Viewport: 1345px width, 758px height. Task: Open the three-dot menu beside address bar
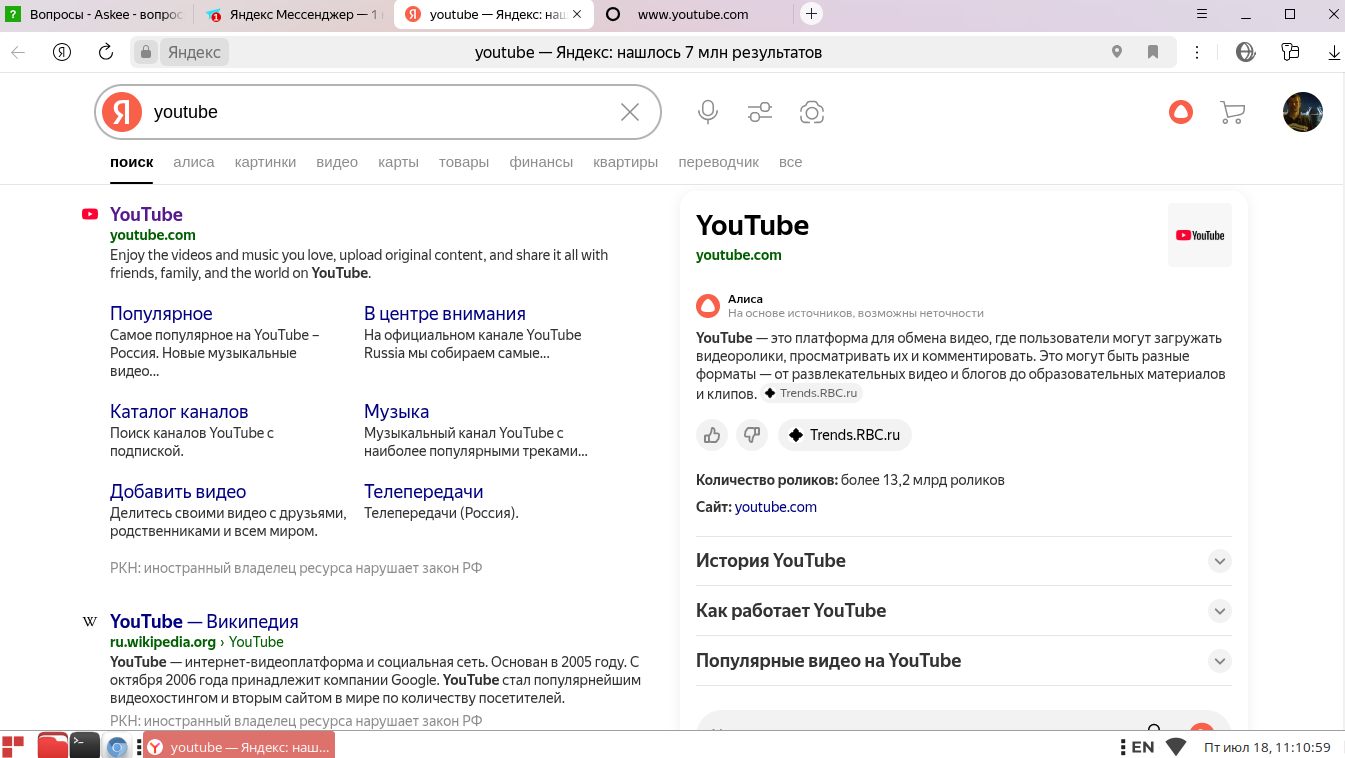click(x=1197, y=52)
